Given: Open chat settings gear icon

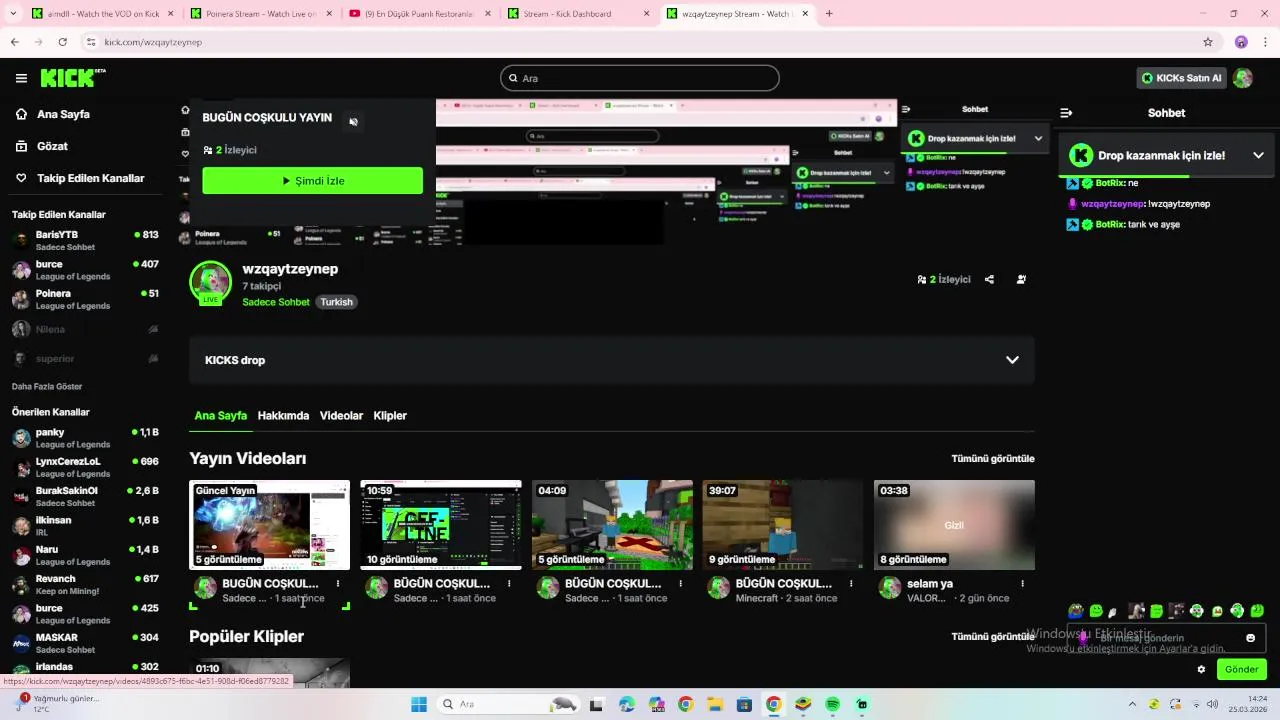Looking at the screenshot, I should pyautogui.click(x=1201, y=670).
